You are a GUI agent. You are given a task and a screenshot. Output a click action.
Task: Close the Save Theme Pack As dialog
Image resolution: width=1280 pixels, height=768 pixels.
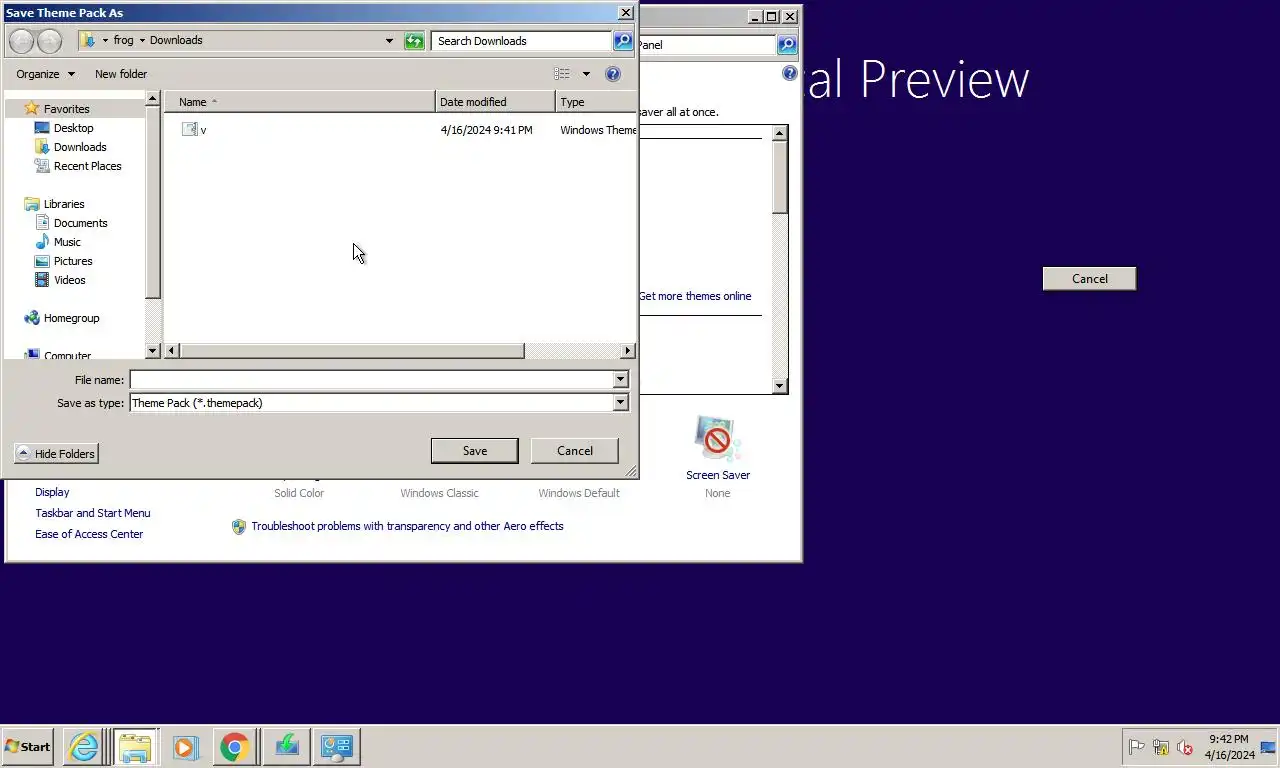(625, 13)
